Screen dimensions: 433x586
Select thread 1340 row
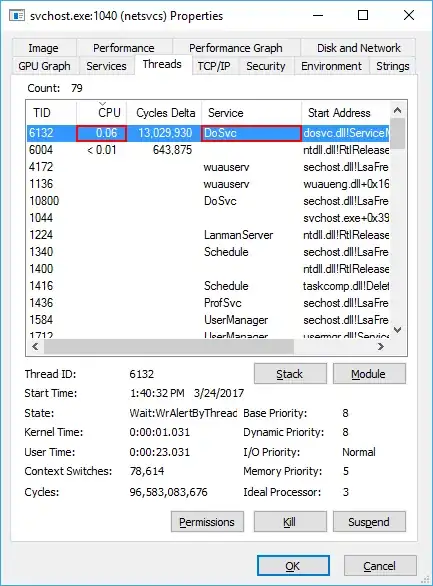pyautogui.click(x=208, y=252)
